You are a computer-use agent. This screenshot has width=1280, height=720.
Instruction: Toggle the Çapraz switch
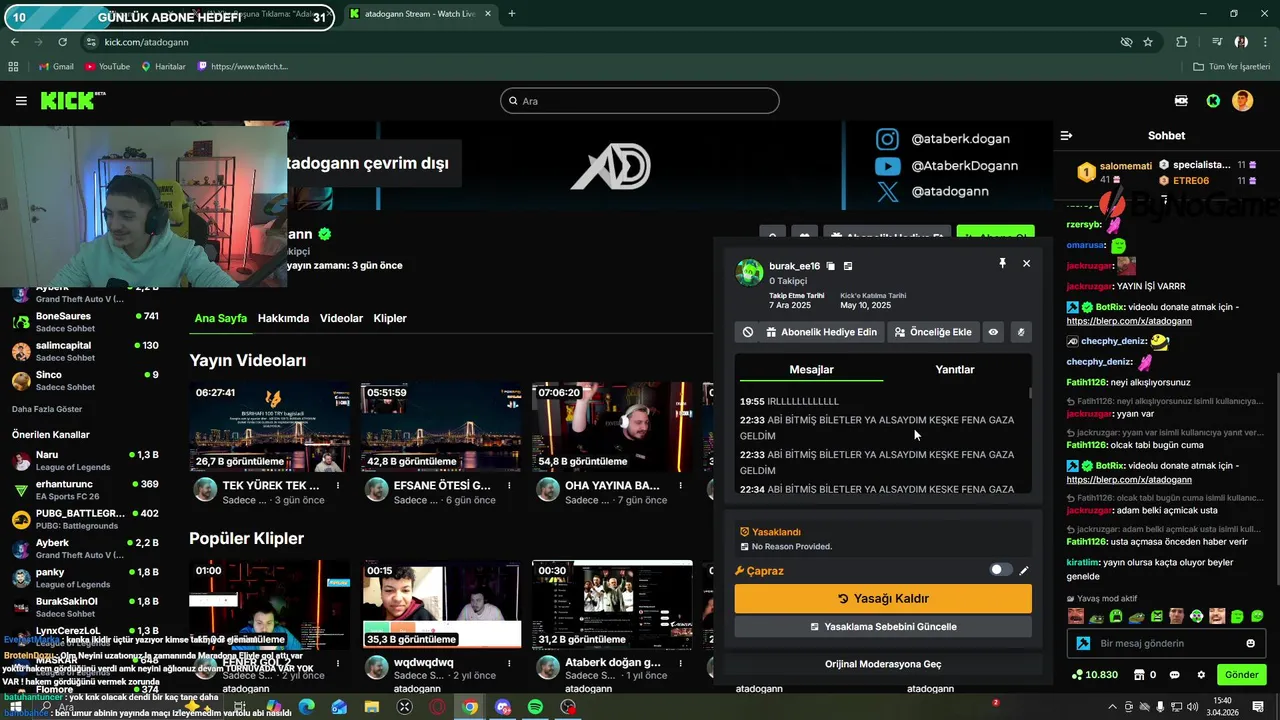click(x=1000, y=570)
